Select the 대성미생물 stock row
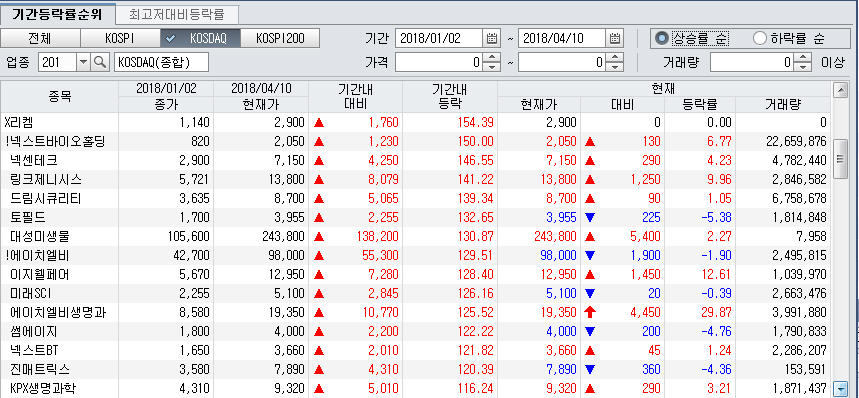The width and height of the screenshot is (859, 398). [415, 237]
